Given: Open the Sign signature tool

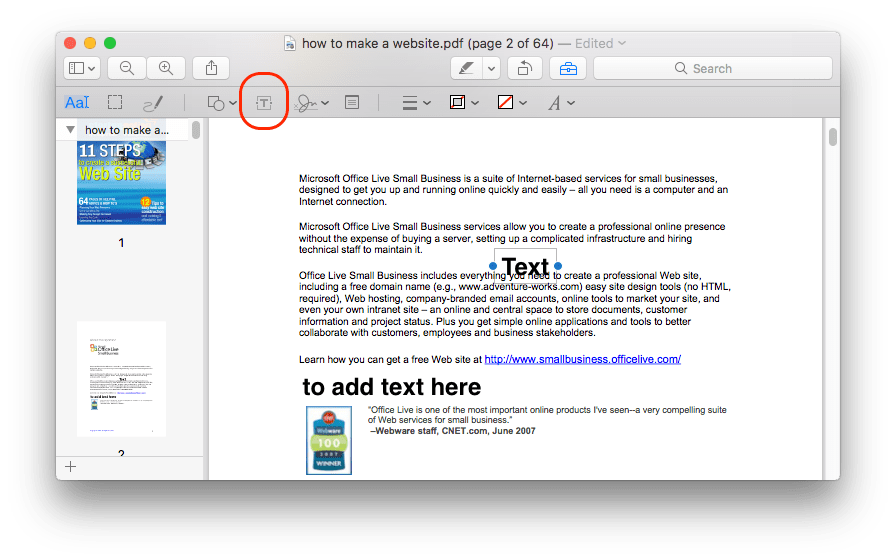Looking at the screenshot, I should click(x=306, y=103).
